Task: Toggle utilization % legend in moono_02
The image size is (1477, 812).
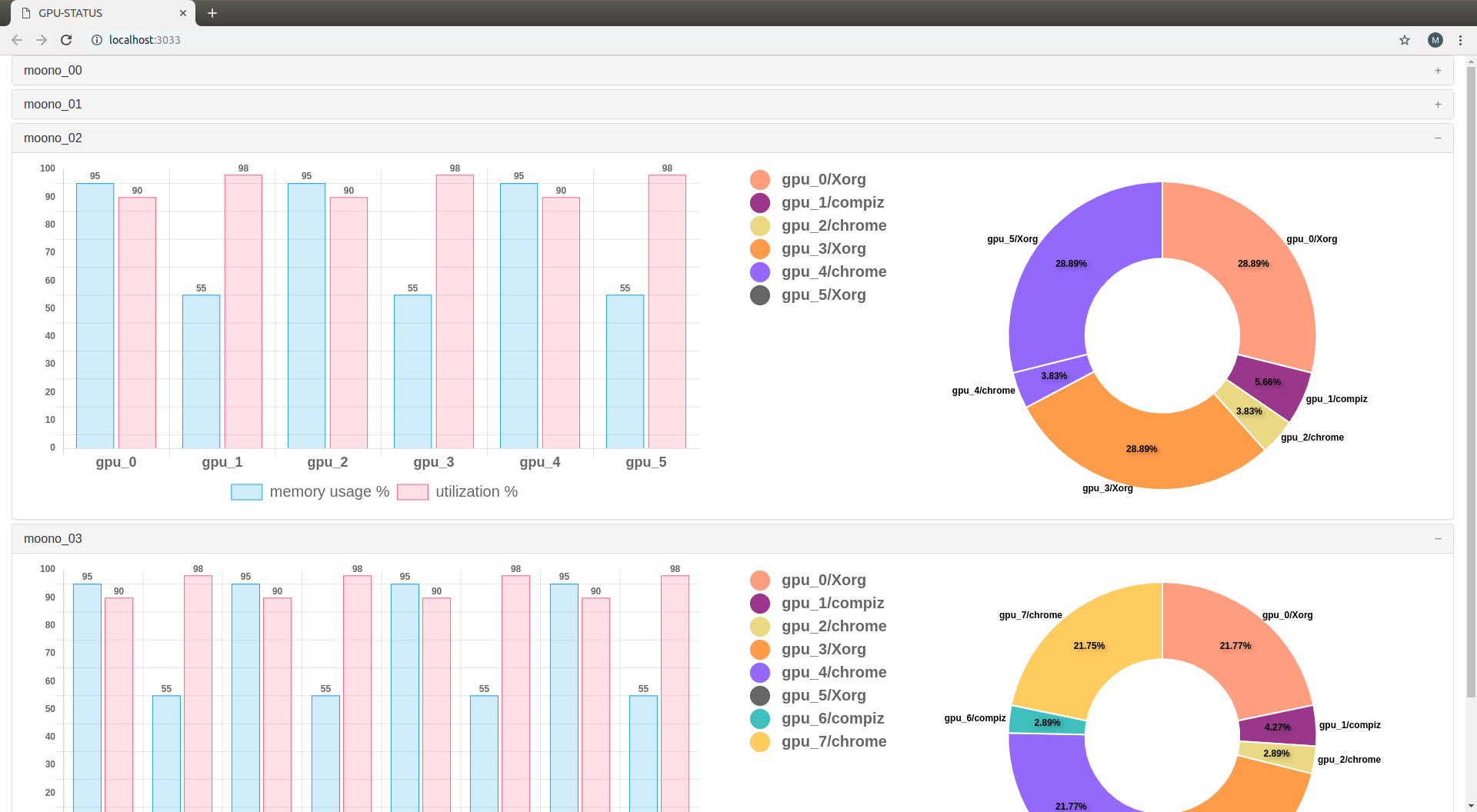Action: click(458, 492)
